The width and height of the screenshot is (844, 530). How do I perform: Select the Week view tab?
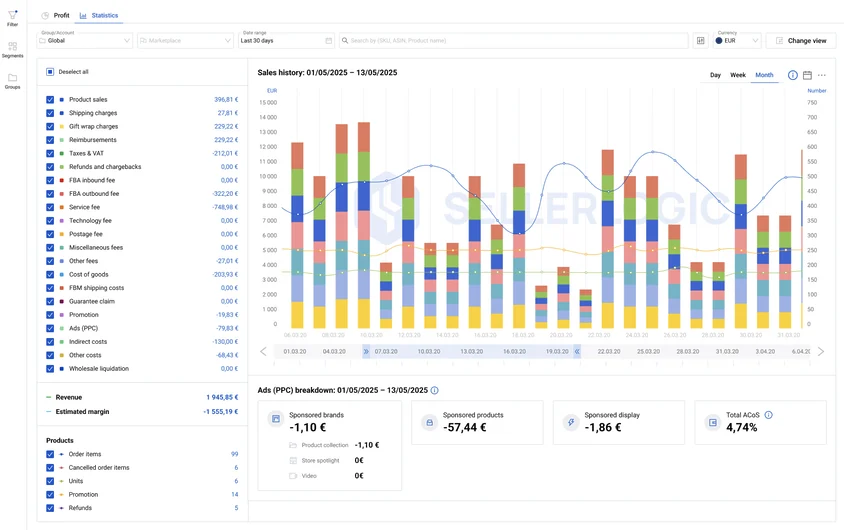tap(737, 75)
